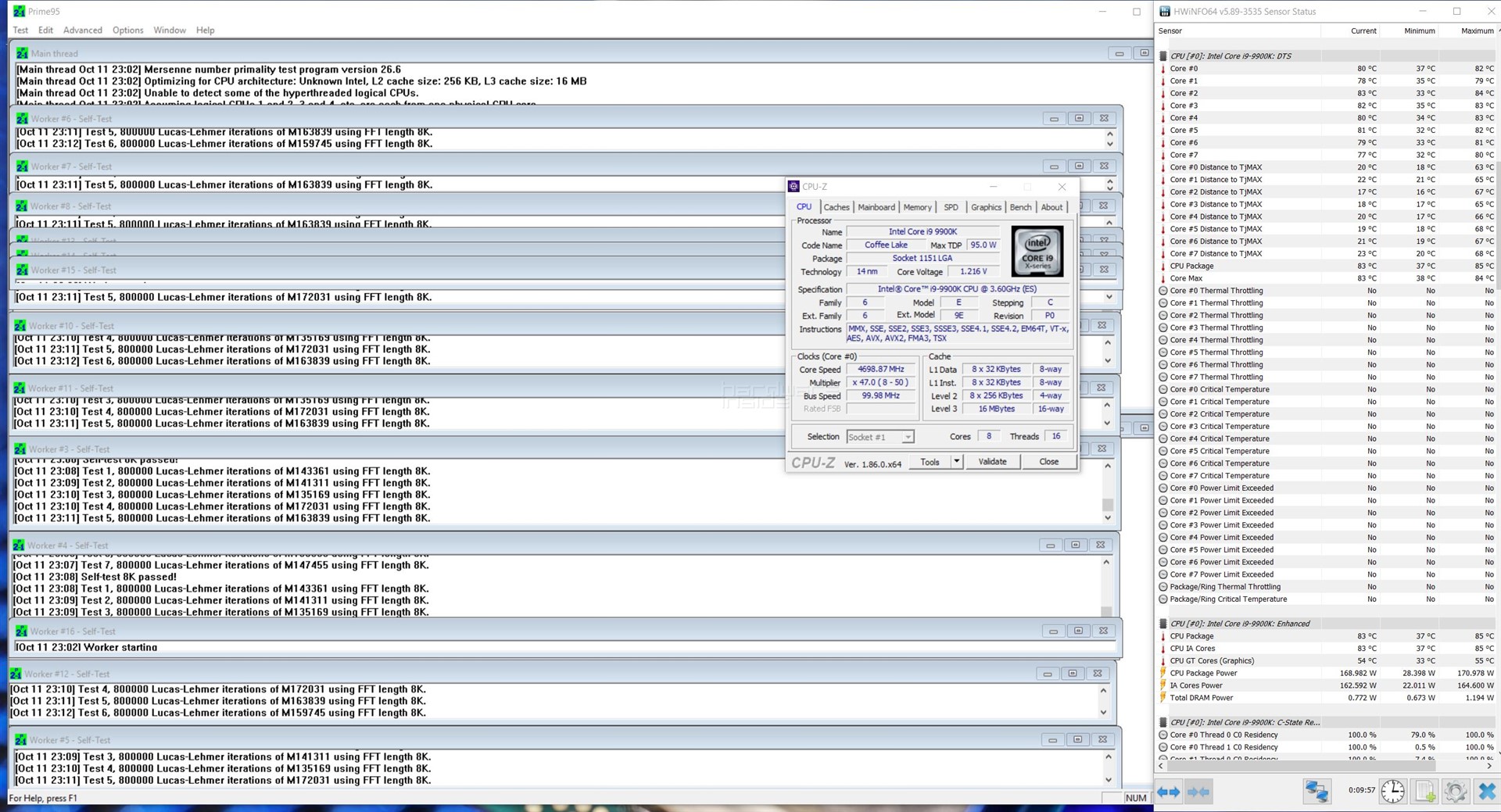1501x812 pixels.
Task: Click HWiNFO expand columns blue arrows icon
Action: pos(1168,792)
